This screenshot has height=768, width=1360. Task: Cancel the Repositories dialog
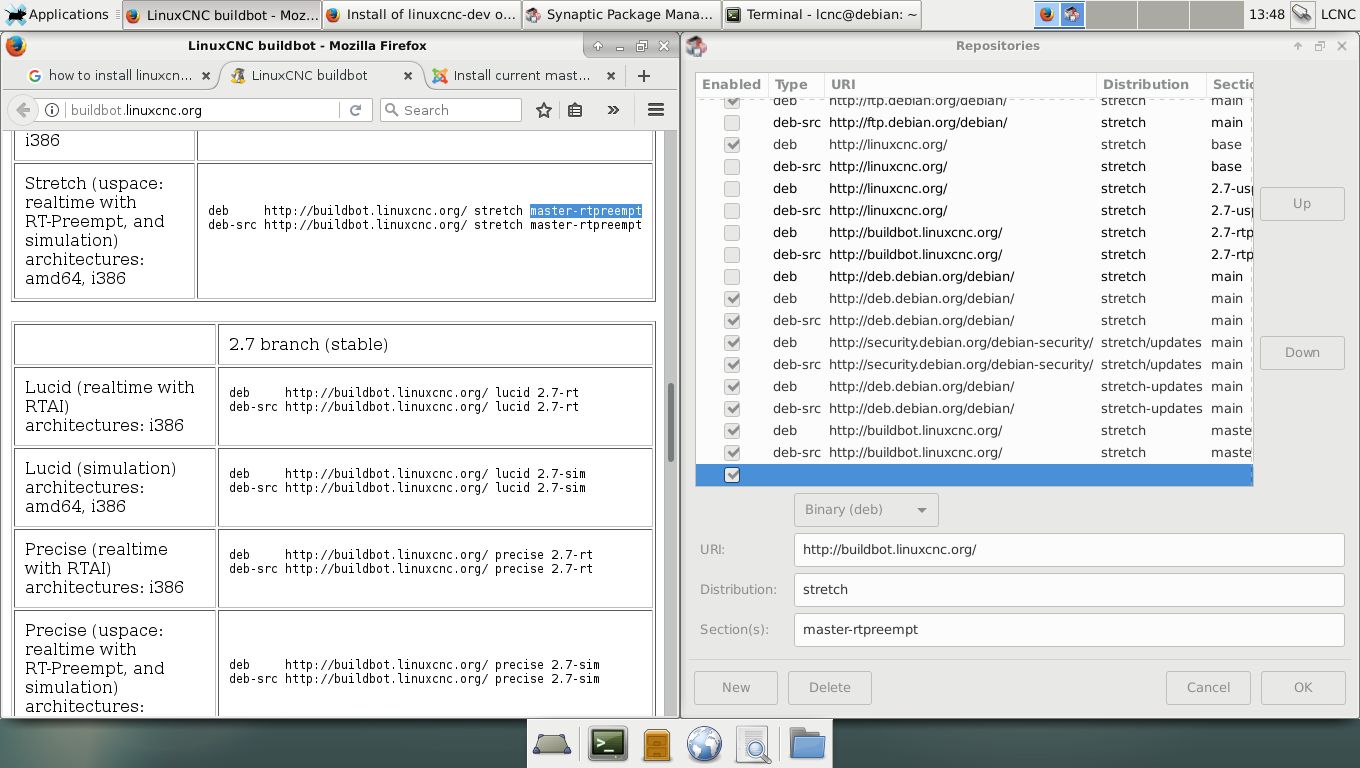(x=1208, y=687)
